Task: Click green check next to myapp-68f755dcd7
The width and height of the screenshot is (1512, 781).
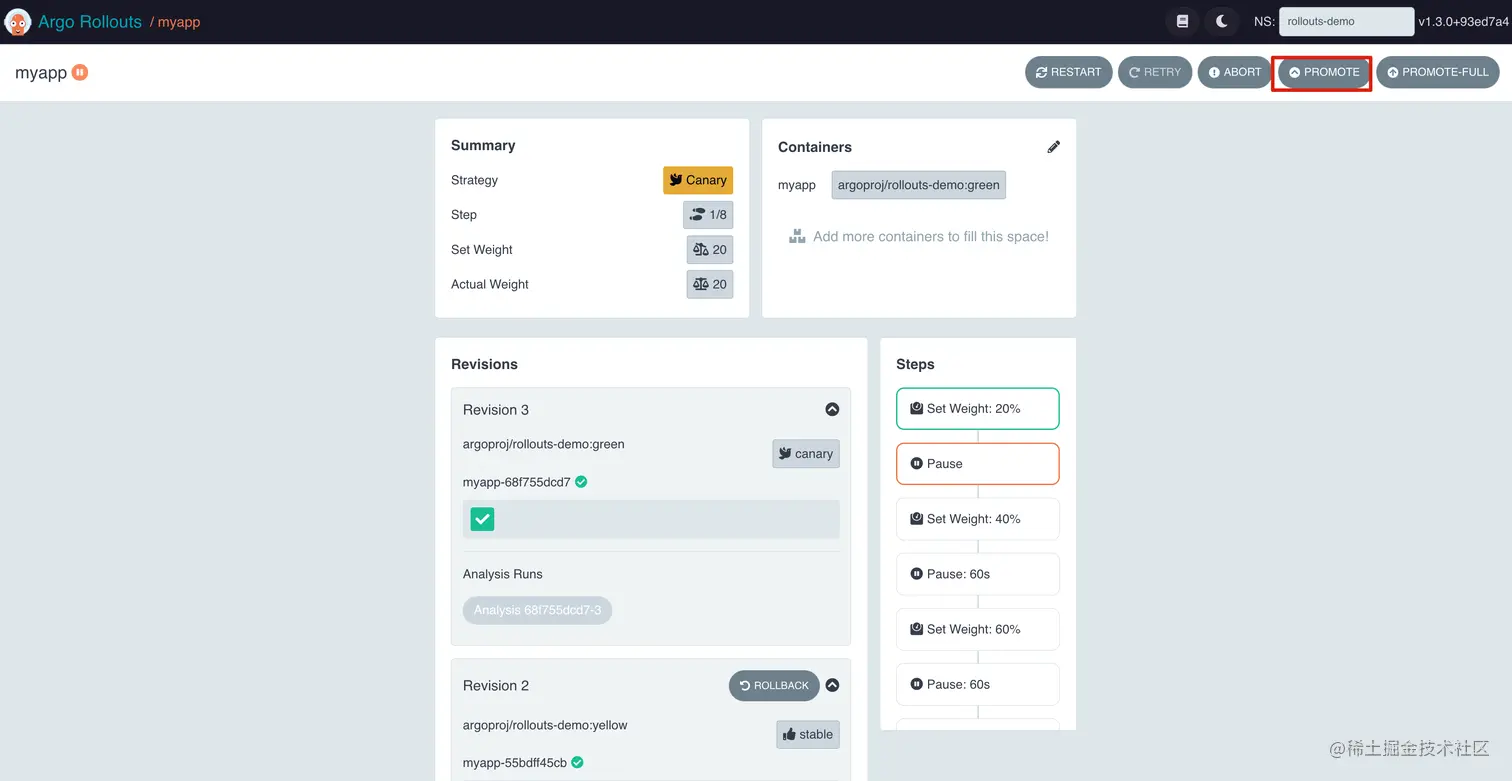Action: coord(581,482)
